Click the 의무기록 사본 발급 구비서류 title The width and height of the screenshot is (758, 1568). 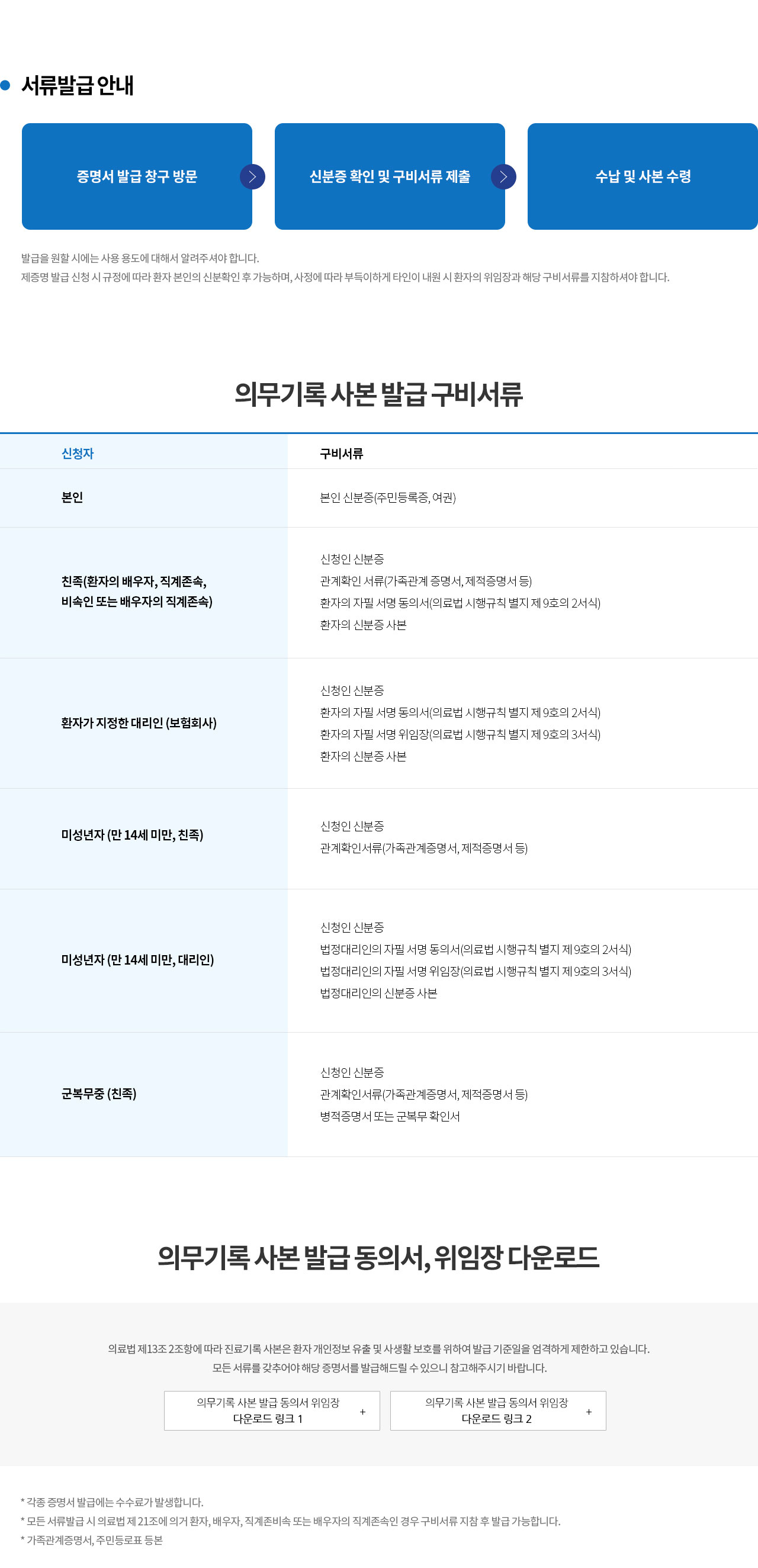click(x=378, y=394)
